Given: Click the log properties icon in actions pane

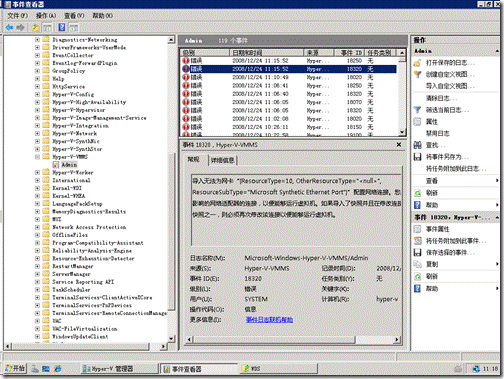Looking at the screenshot, I should [x=417, y=122].
